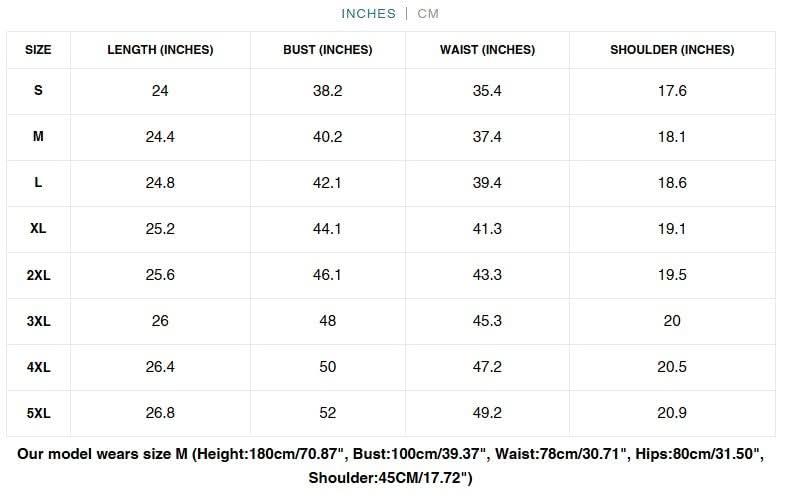Select the size L row label
Image resolution: width=786 pixels, height=499 pixels.
[38, 183]
